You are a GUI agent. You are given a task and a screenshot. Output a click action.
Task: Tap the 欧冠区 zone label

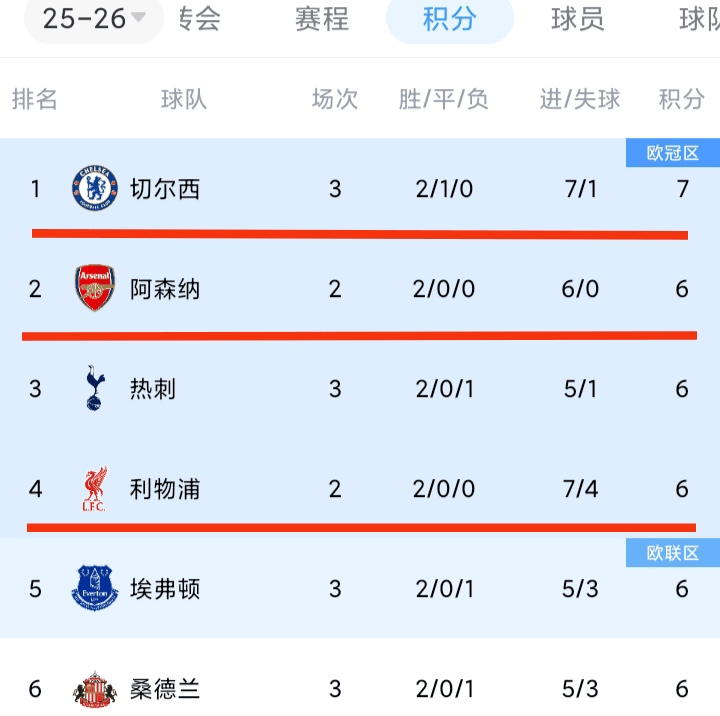click(673, 153)
